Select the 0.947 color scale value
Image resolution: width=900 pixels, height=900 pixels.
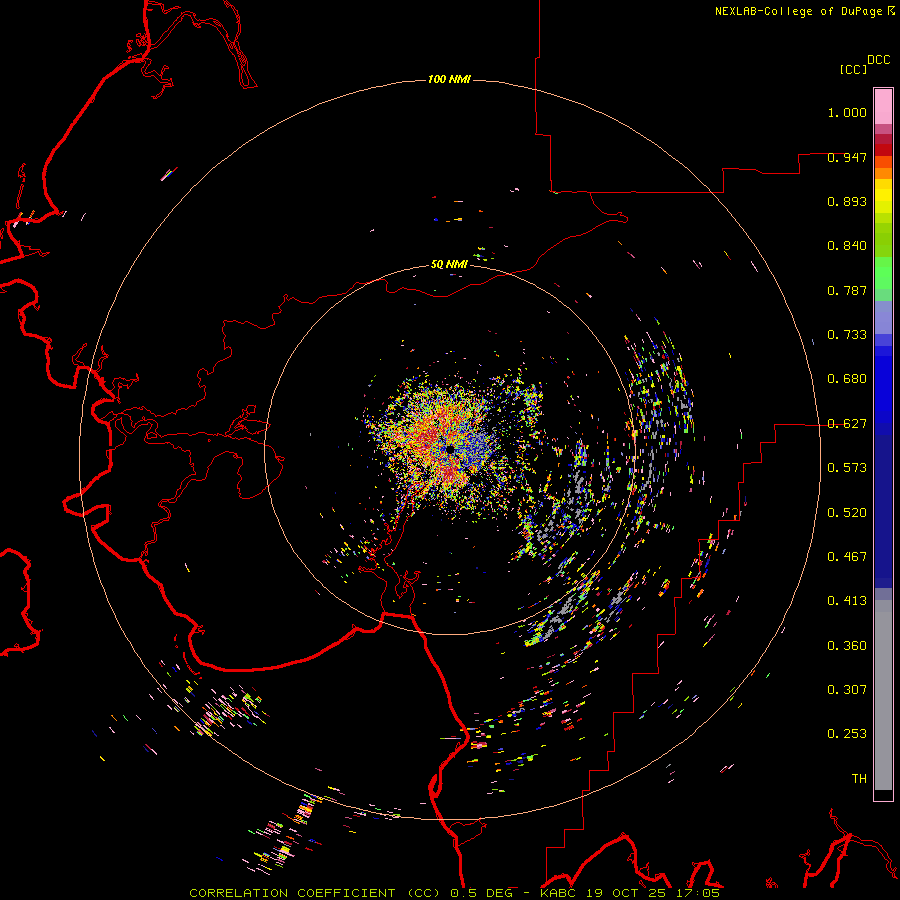click(x=847, y=157)
